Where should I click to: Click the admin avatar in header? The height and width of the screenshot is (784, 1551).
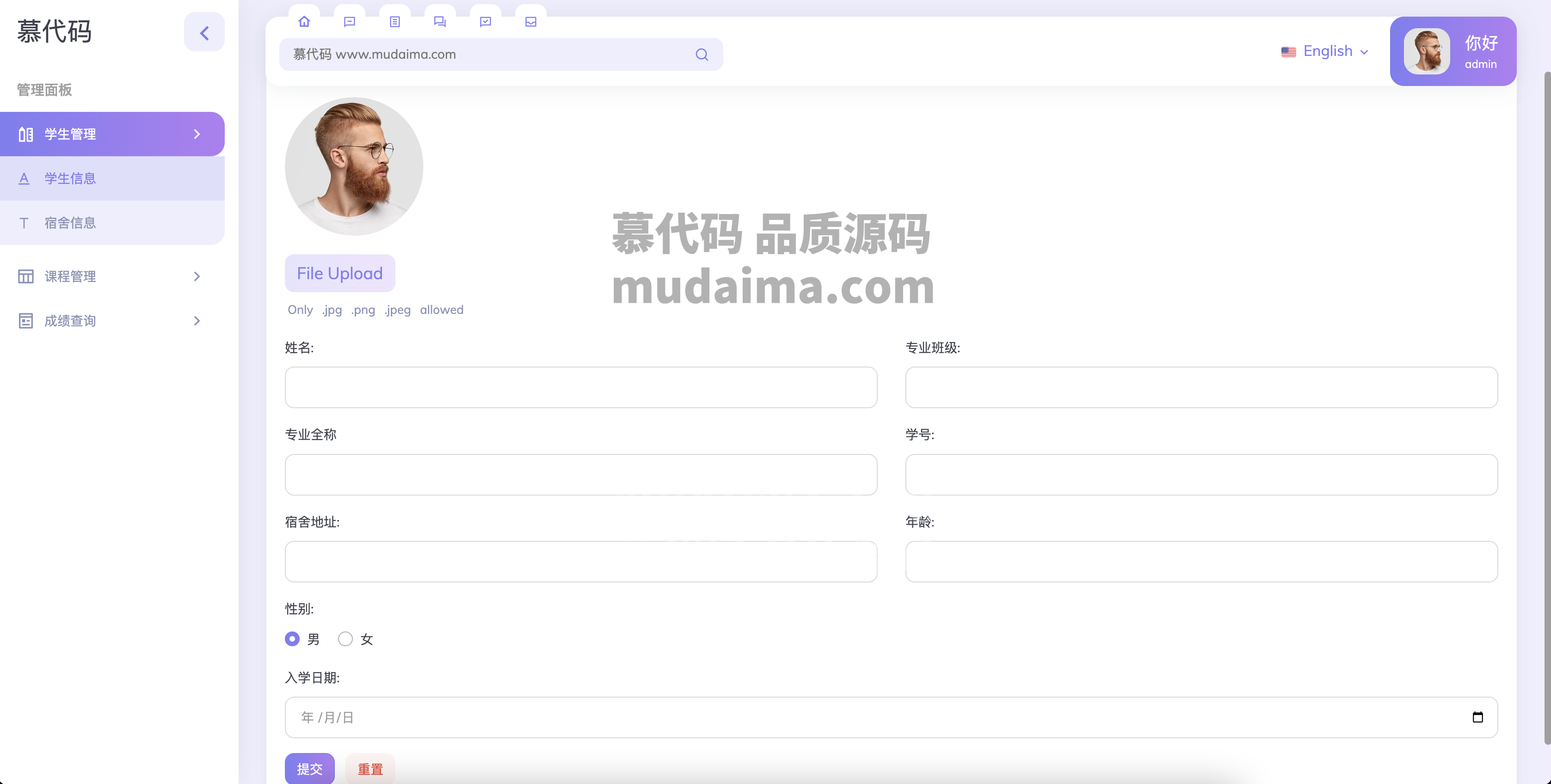[1427, 51]
